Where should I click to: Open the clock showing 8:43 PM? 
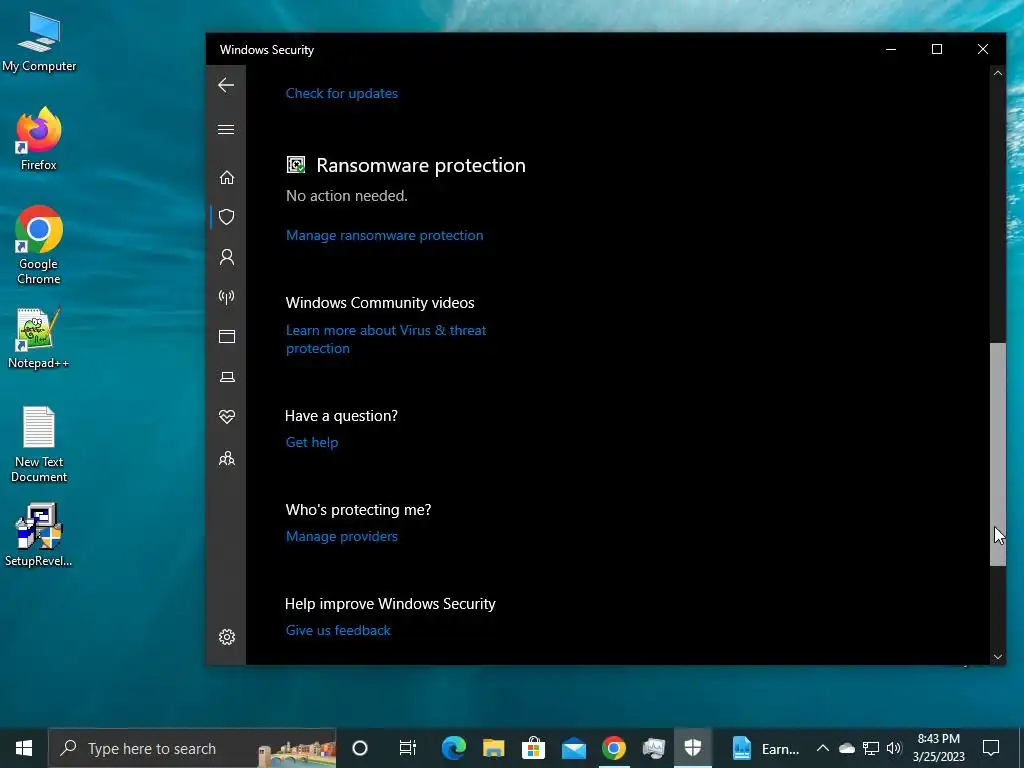coord(938,748)
